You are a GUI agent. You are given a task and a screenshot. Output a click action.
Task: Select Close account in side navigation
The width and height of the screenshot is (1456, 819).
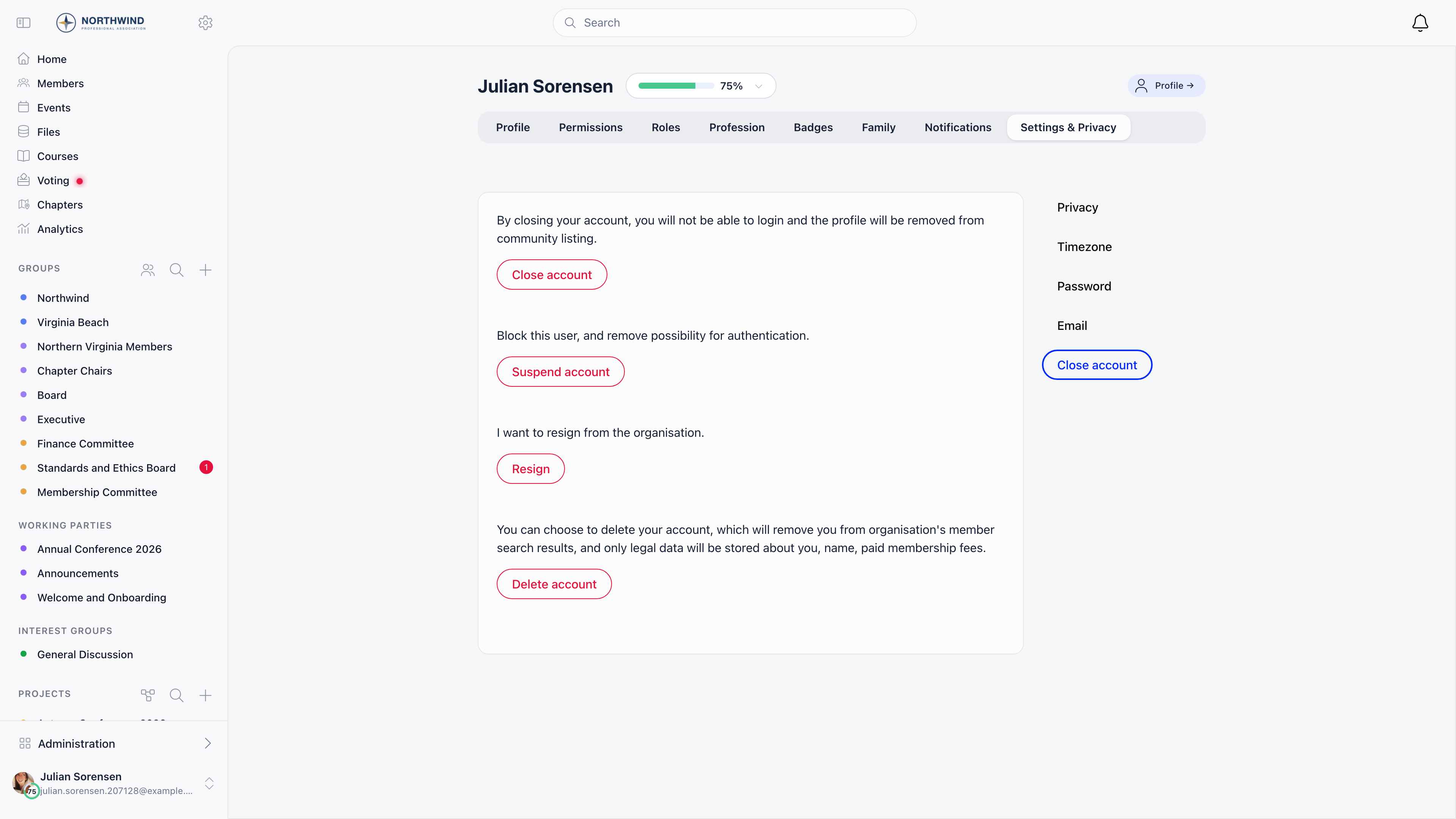point(1097,365)
